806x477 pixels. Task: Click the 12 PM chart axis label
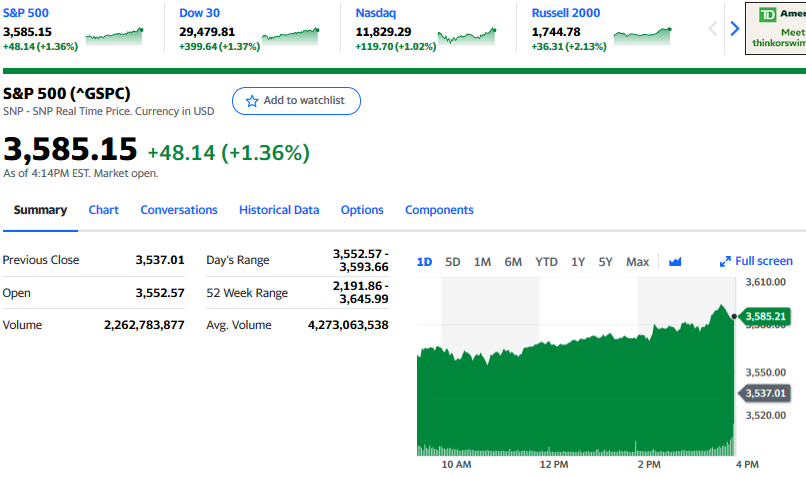click(554, 465)
